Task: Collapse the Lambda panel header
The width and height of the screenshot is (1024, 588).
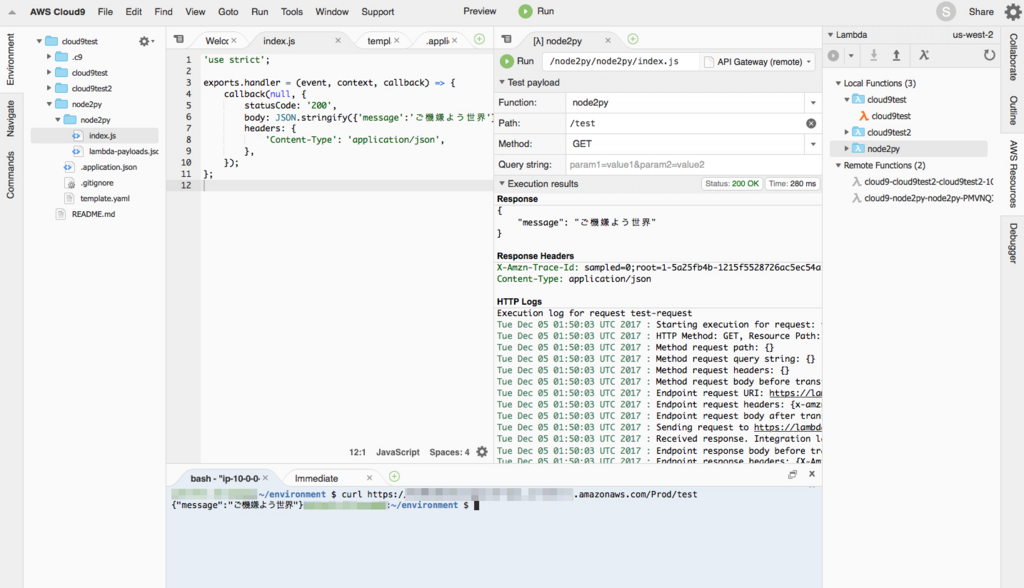Action: (831, 35)
